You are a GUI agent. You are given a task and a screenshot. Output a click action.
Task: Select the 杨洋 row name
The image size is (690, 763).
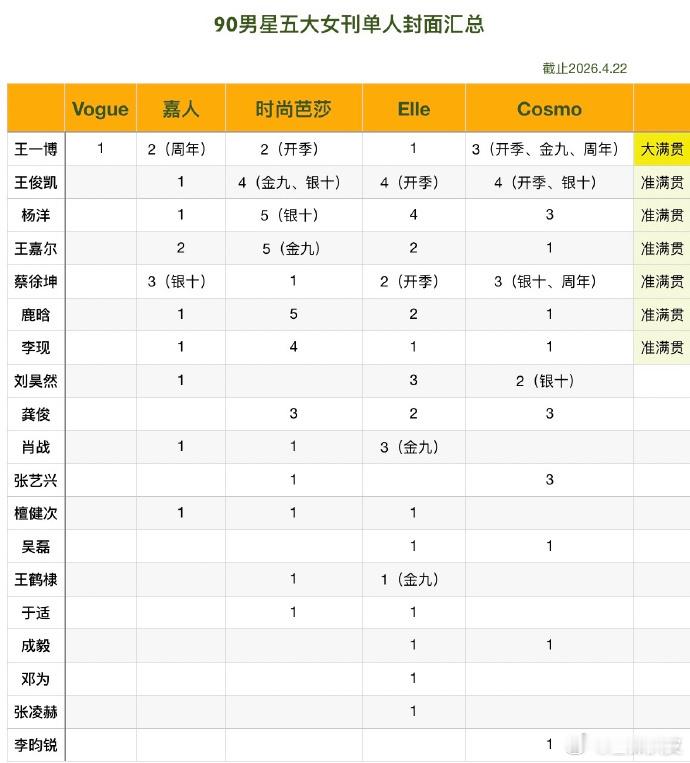tap(36, 215)
